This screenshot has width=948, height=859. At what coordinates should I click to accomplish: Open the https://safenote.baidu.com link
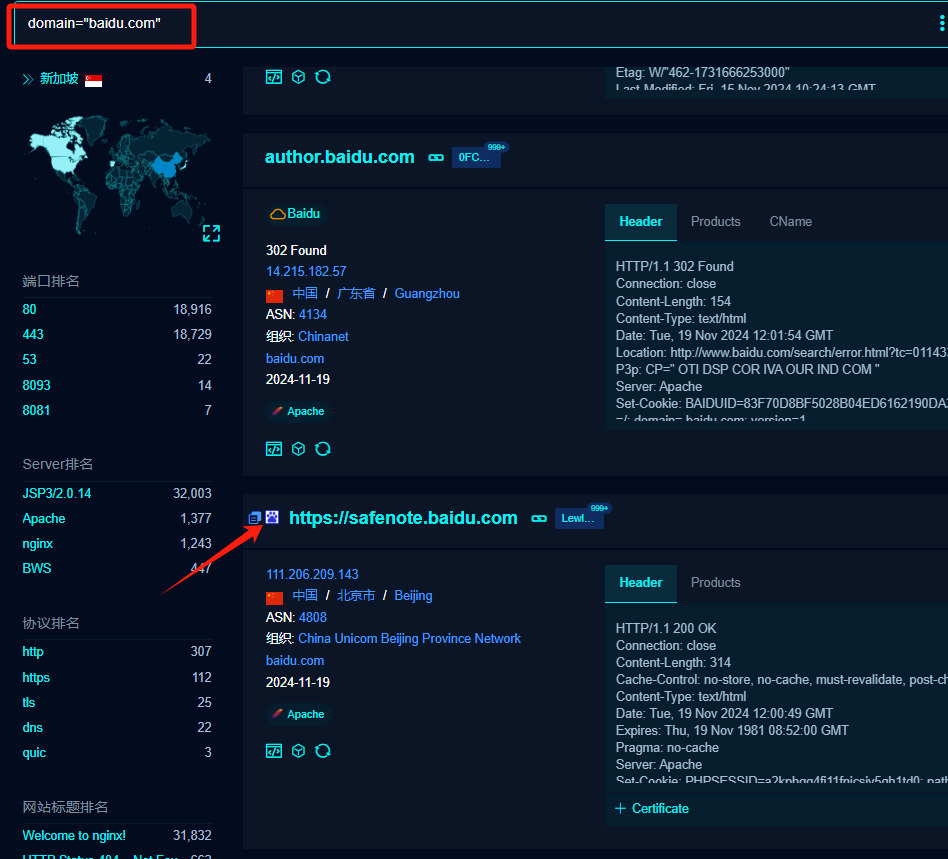click(403, 518)
